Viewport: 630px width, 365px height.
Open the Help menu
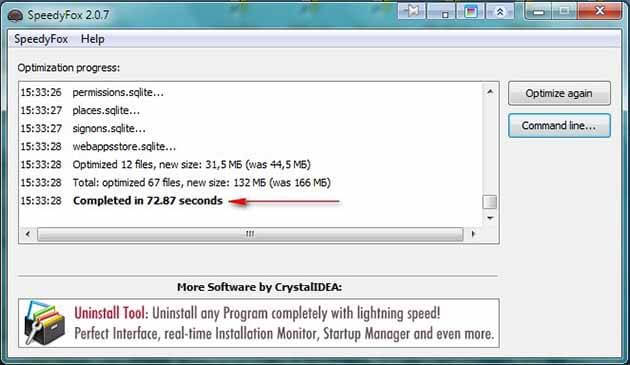tap(92, 39)
